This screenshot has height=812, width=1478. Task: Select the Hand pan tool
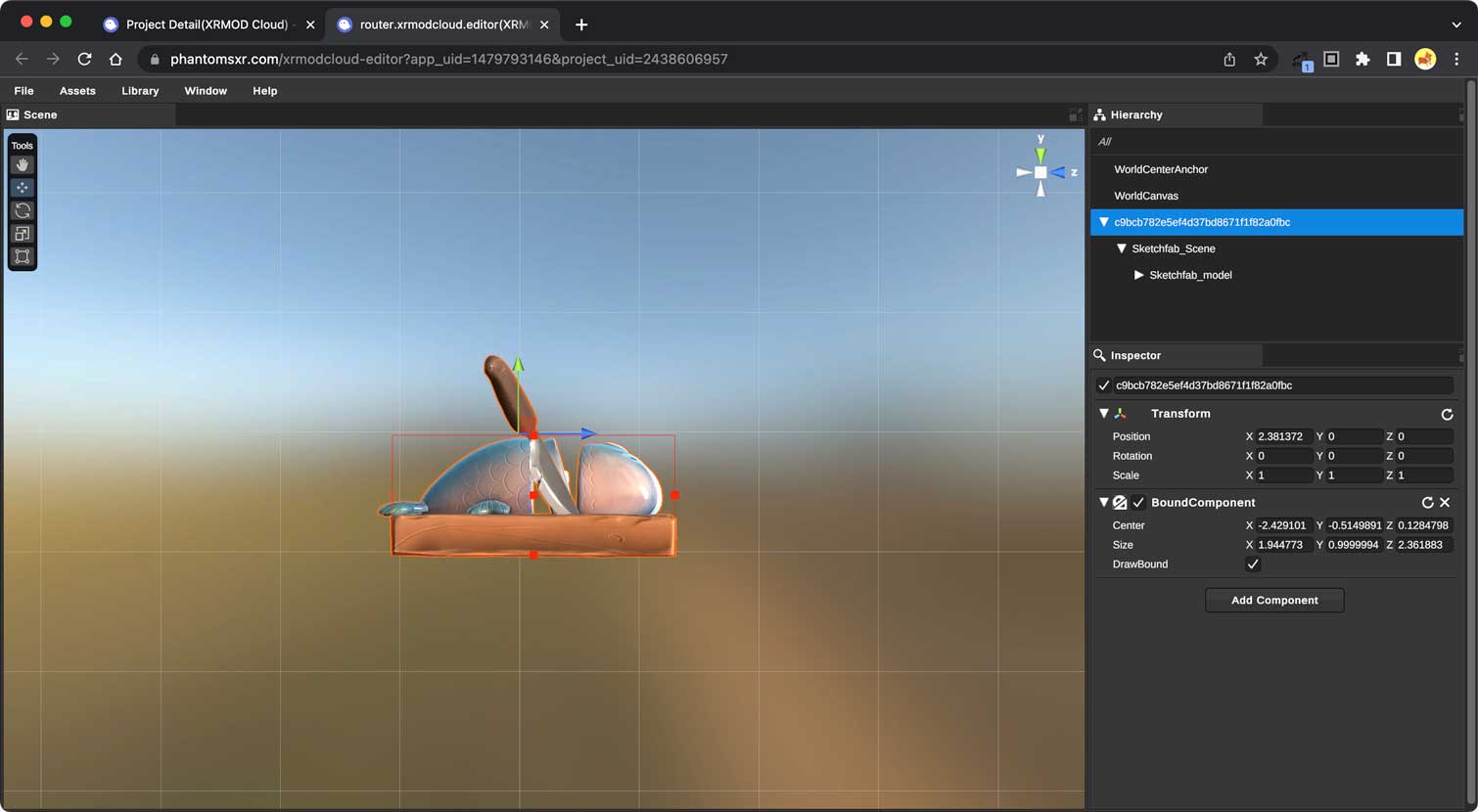[x=22, y=165]
